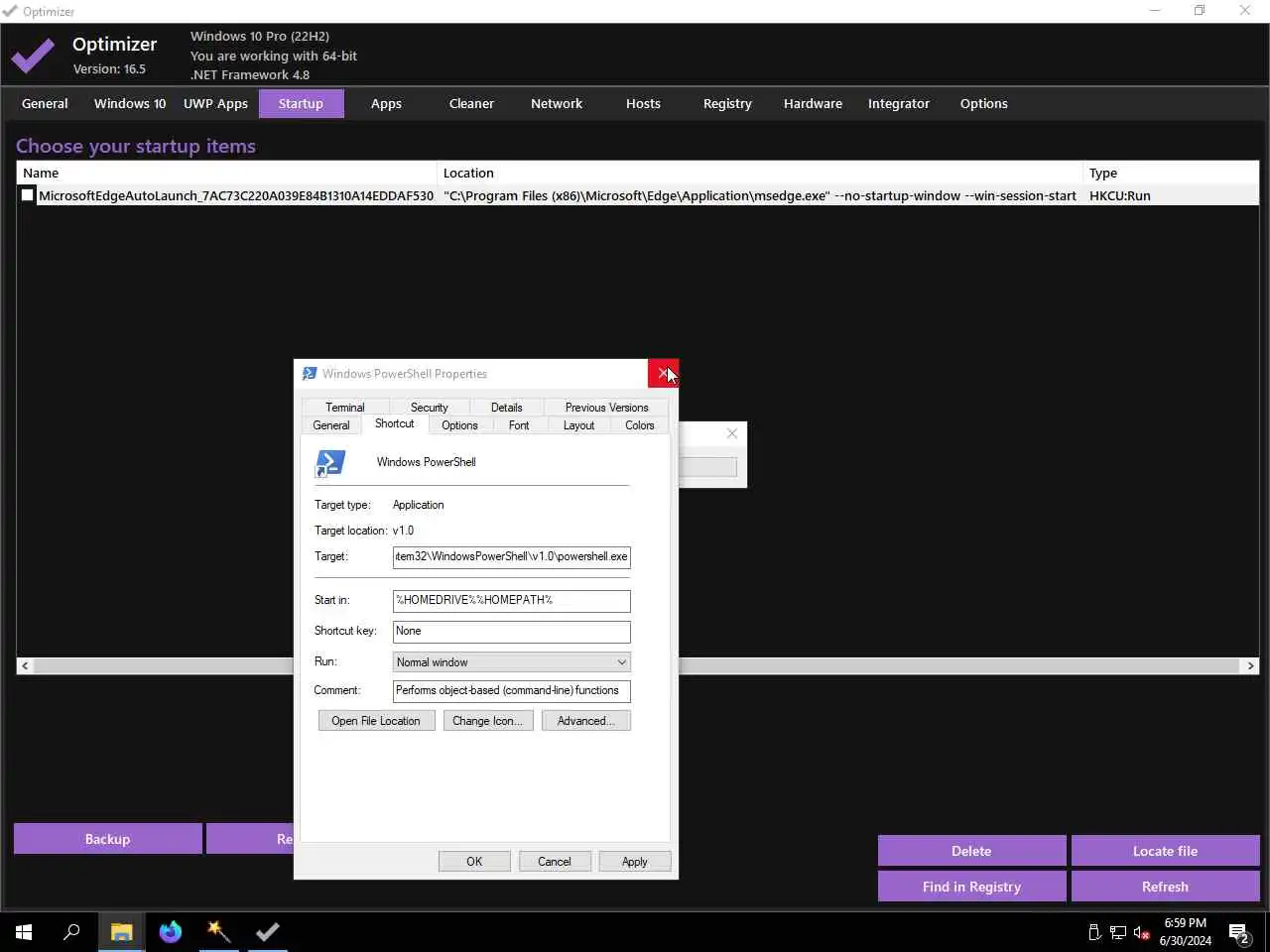Switch to General tab in Properties dialog
Screen dimensions: 1270x952
click(331, 425)
